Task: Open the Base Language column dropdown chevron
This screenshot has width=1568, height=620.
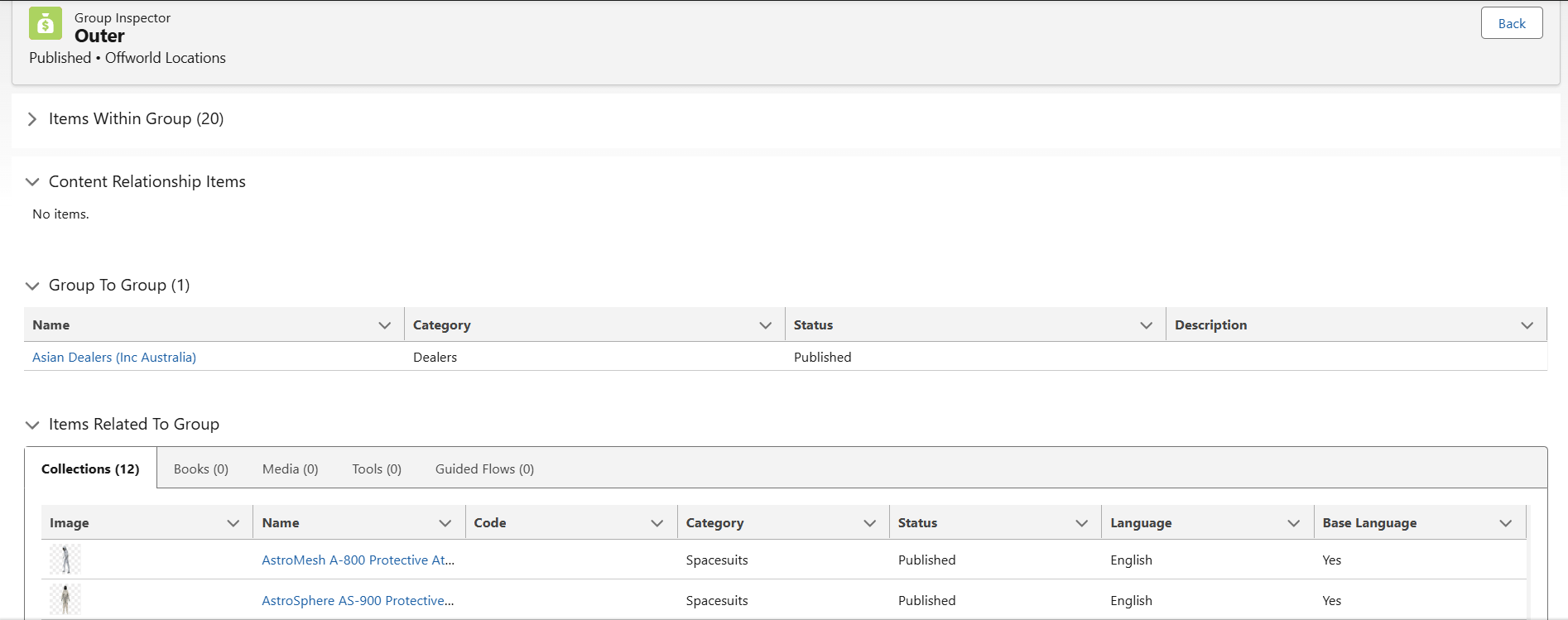Action: pyautogui.click(x=1505, y=523)
